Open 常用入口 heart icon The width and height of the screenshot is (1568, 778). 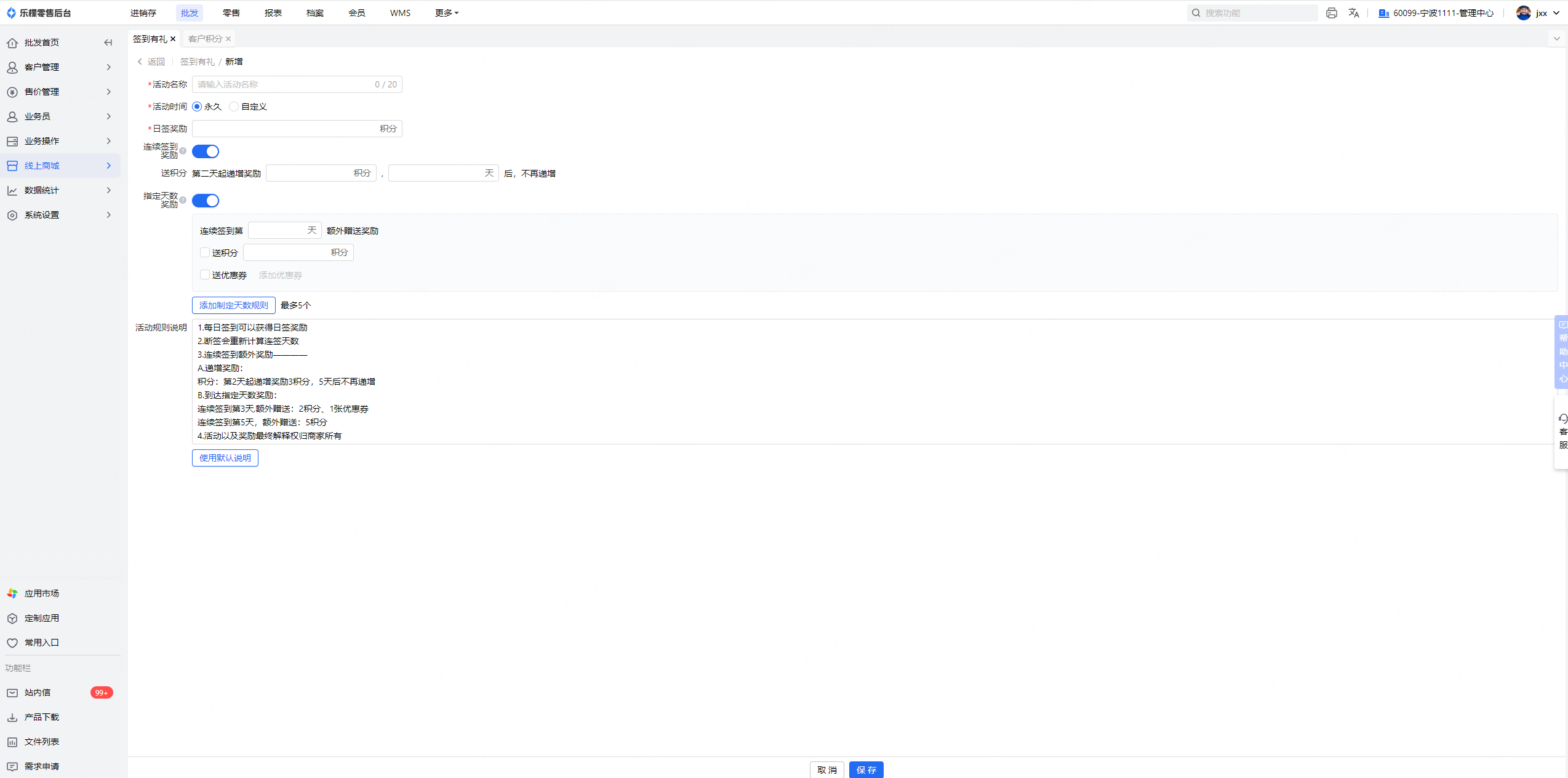(x=12, y=643)
